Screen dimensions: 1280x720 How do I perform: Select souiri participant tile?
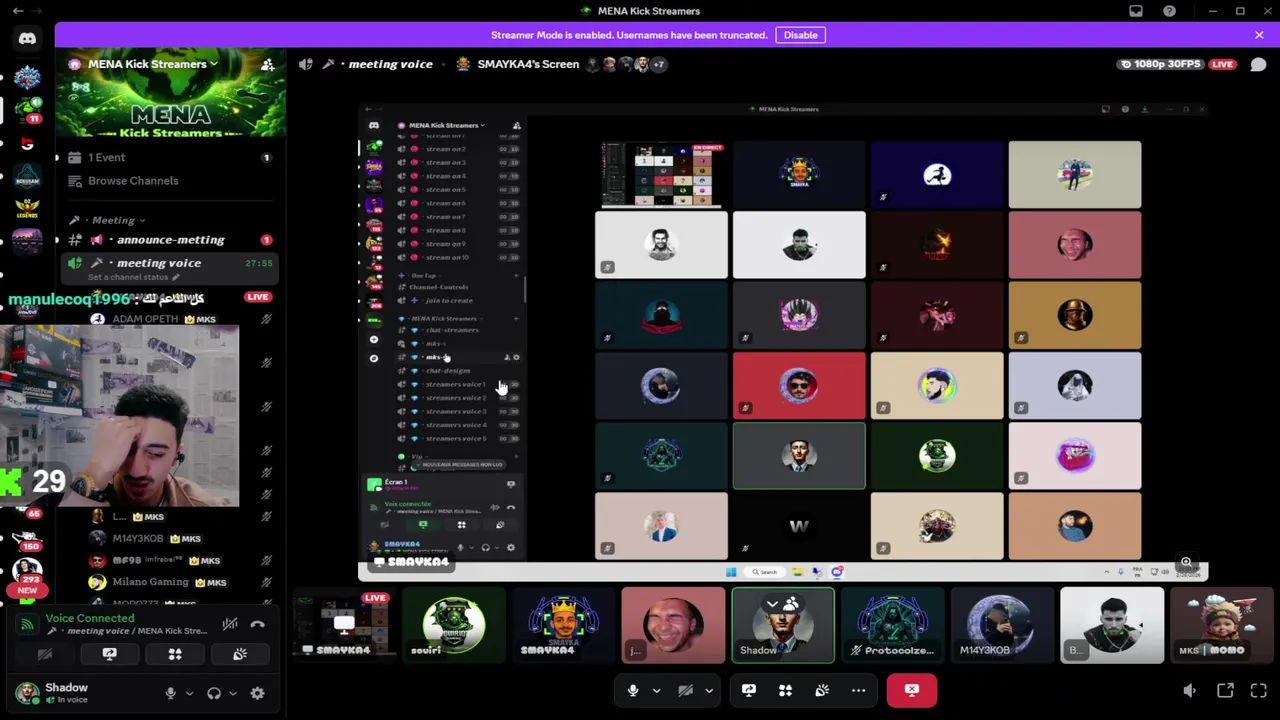point(453,626)
